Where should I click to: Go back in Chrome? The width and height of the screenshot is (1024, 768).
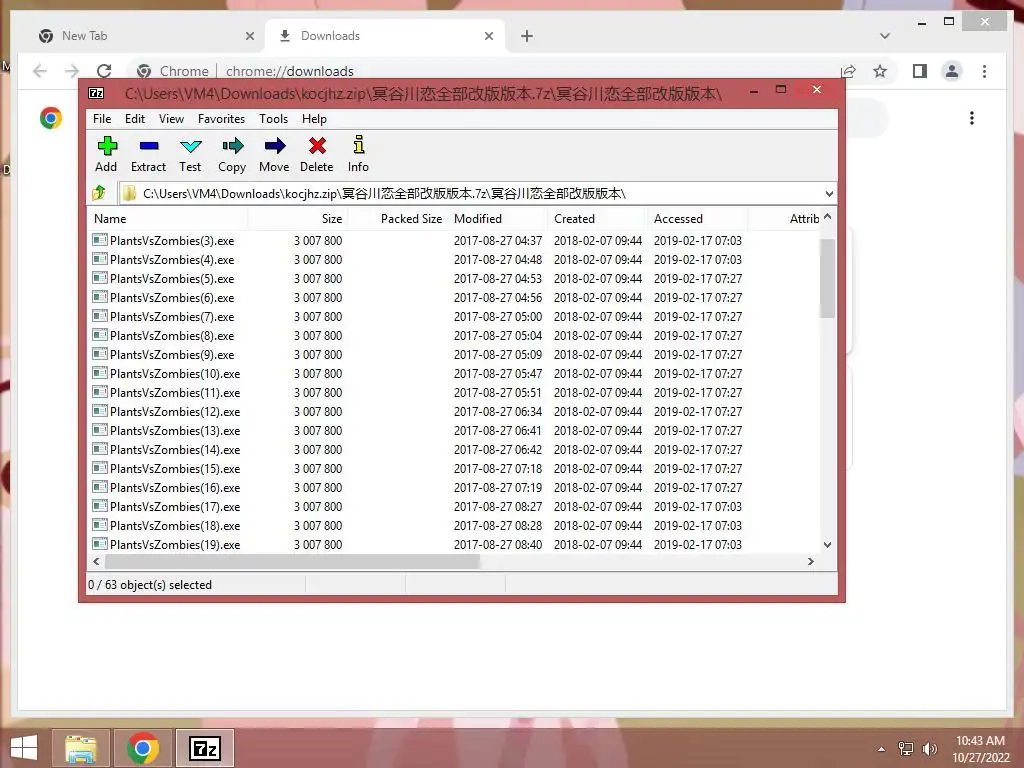click(x=40, y=71)
